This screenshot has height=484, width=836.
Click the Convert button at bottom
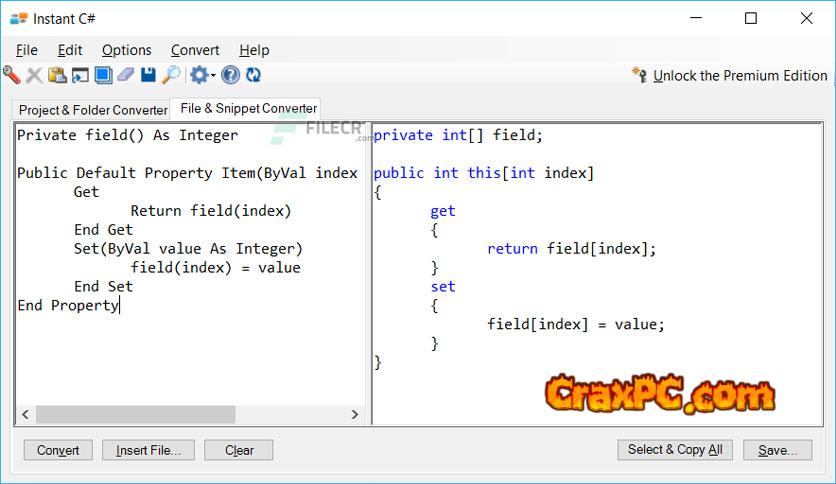pyautogui.click(x=58, y=450)
